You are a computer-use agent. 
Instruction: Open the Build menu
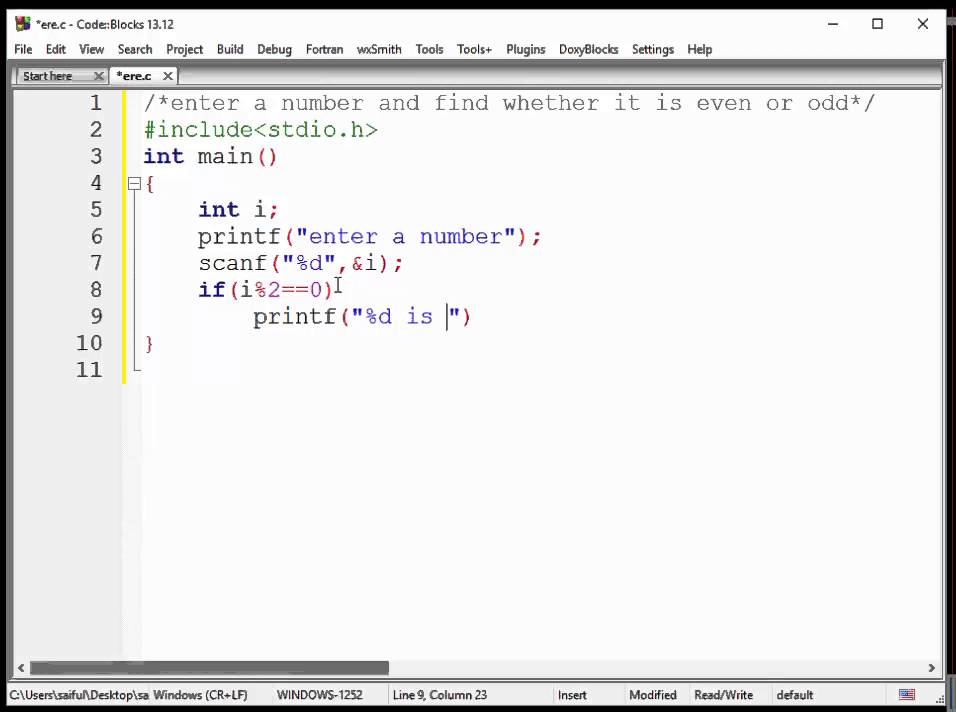pyautogui.click(x=229, y=49)
